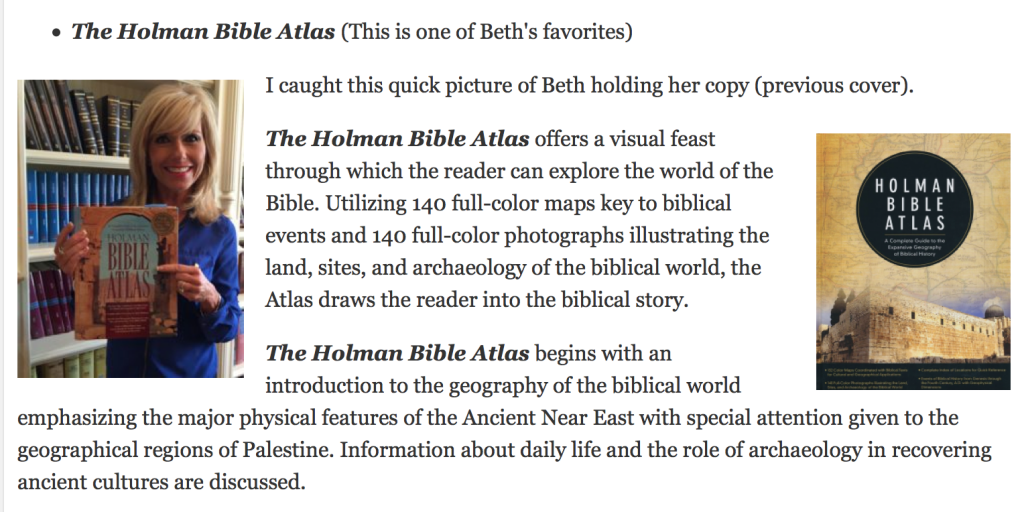Click the bold title before 'offers a visual feast'
1024x512 pixels.
pos(397,139)
